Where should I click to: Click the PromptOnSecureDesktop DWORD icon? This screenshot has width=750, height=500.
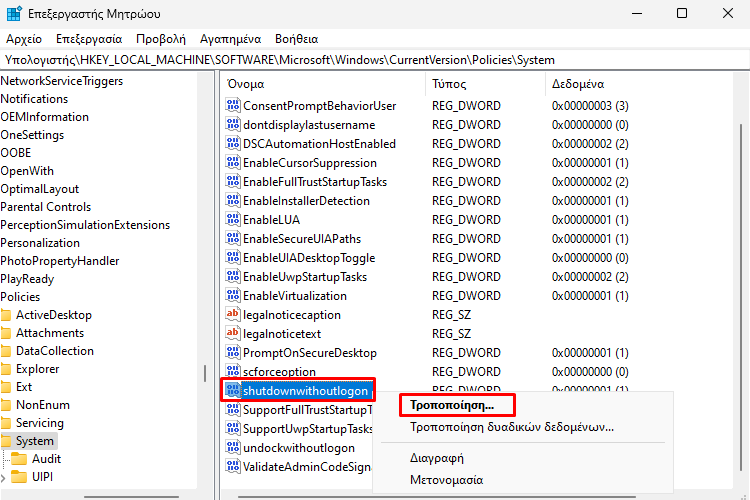[233, 352]
